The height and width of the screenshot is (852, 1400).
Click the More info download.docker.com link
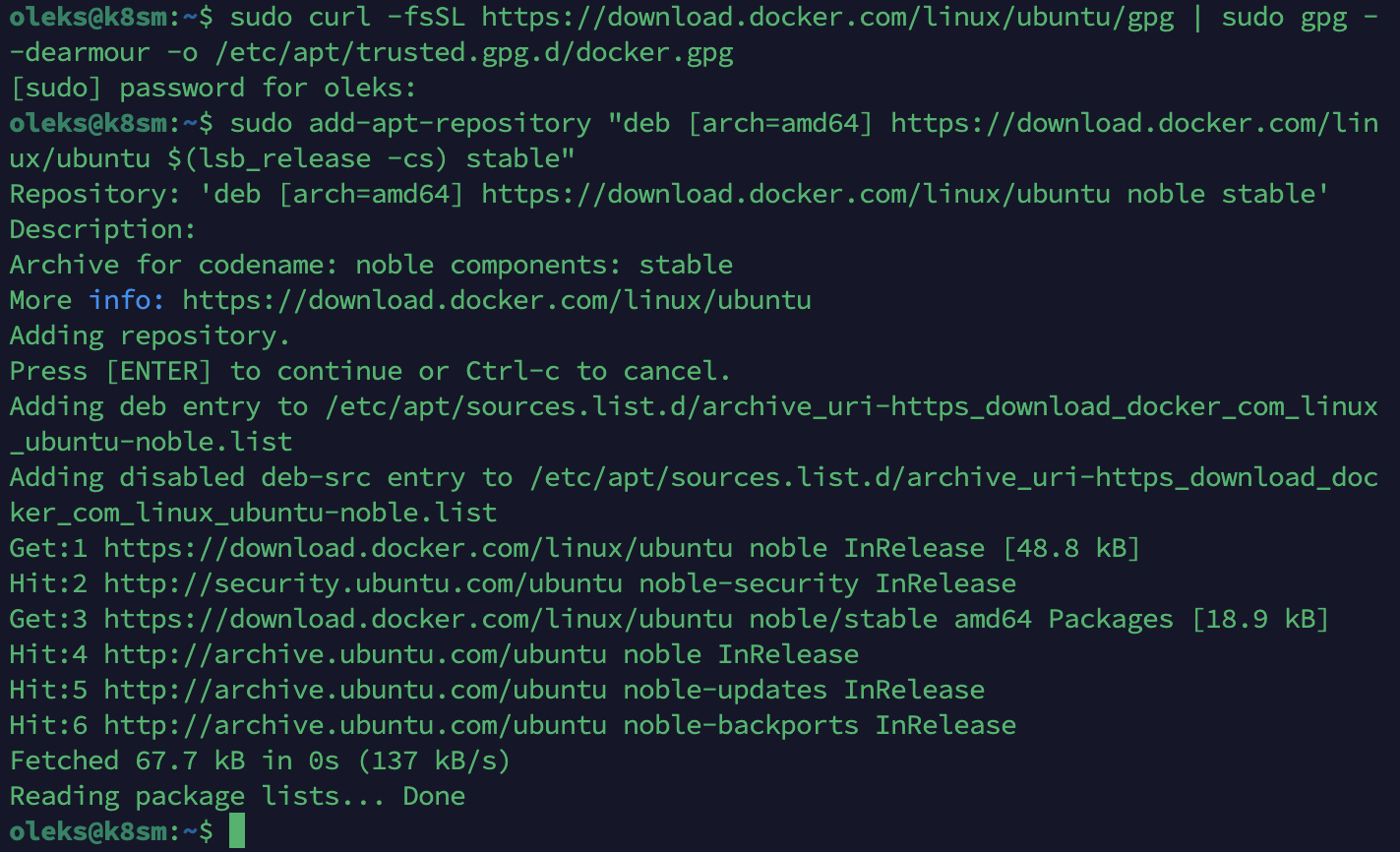497,300
